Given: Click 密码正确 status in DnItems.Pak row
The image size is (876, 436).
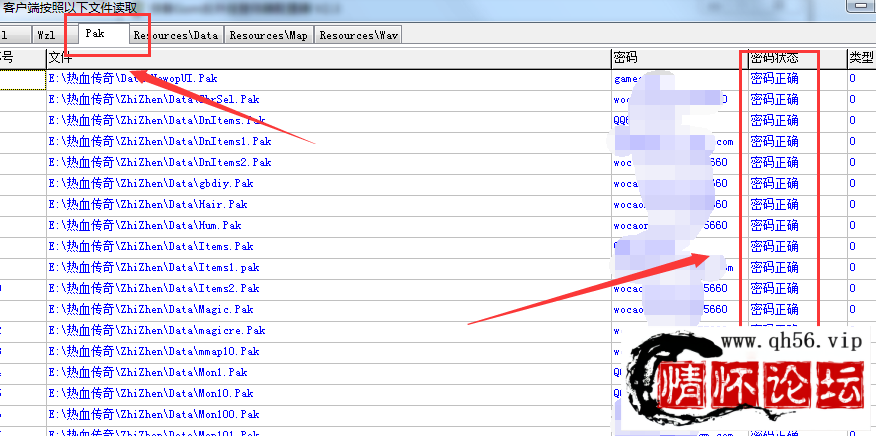Looking at the screenshot, I should [x=774, y=121].
